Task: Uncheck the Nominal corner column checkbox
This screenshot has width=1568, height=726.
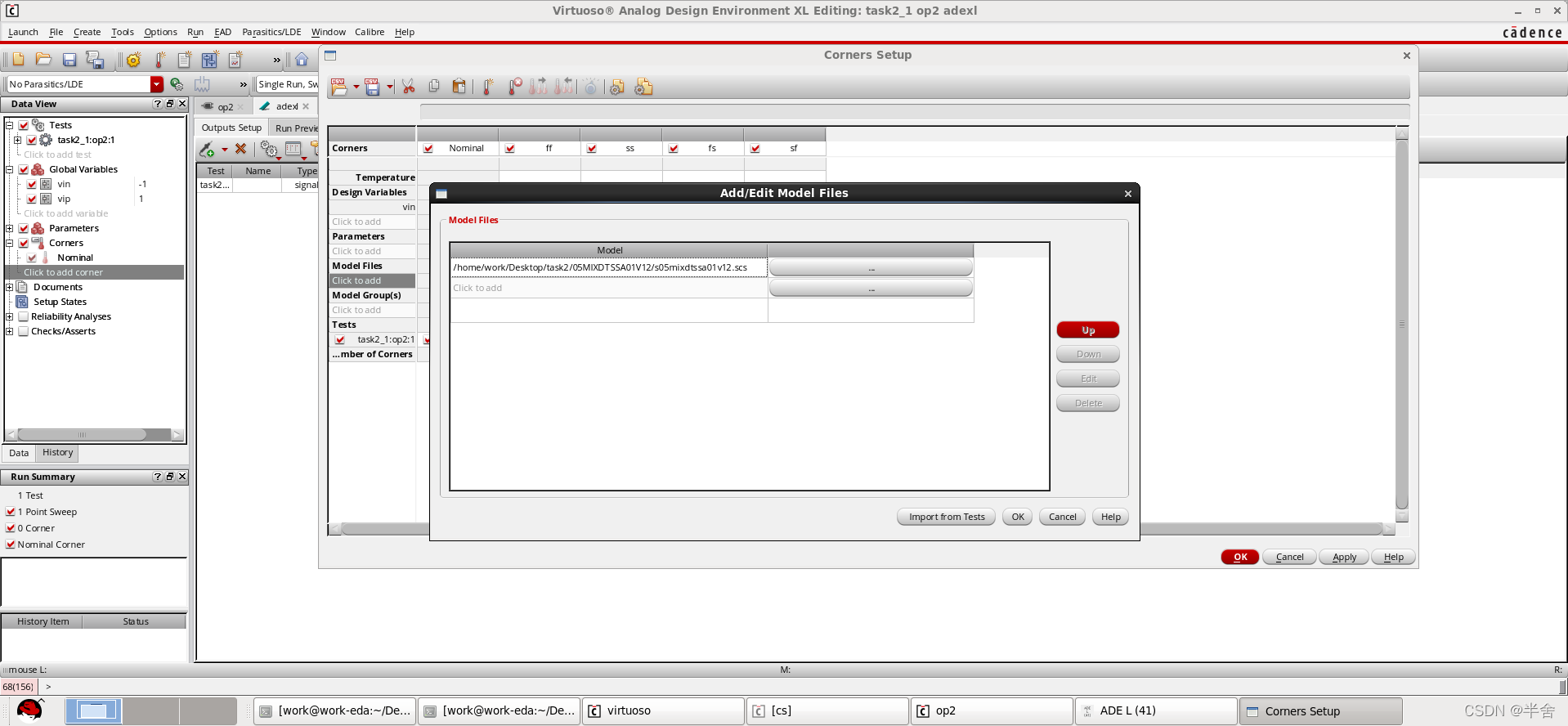Action: point(428,149)
